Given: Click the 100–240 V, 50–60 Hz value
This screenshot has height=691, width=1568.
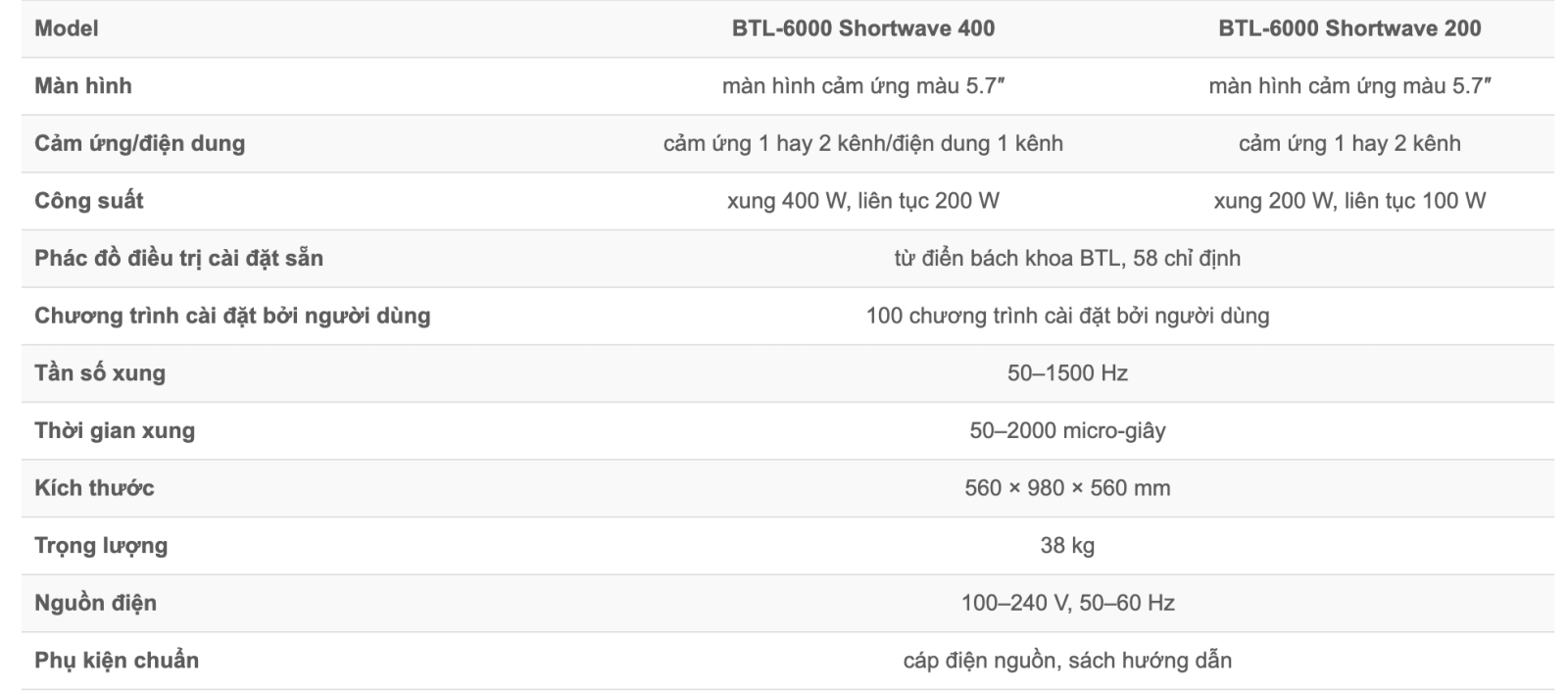Looking at the screenshot, I should click(x=1067, y=603).
